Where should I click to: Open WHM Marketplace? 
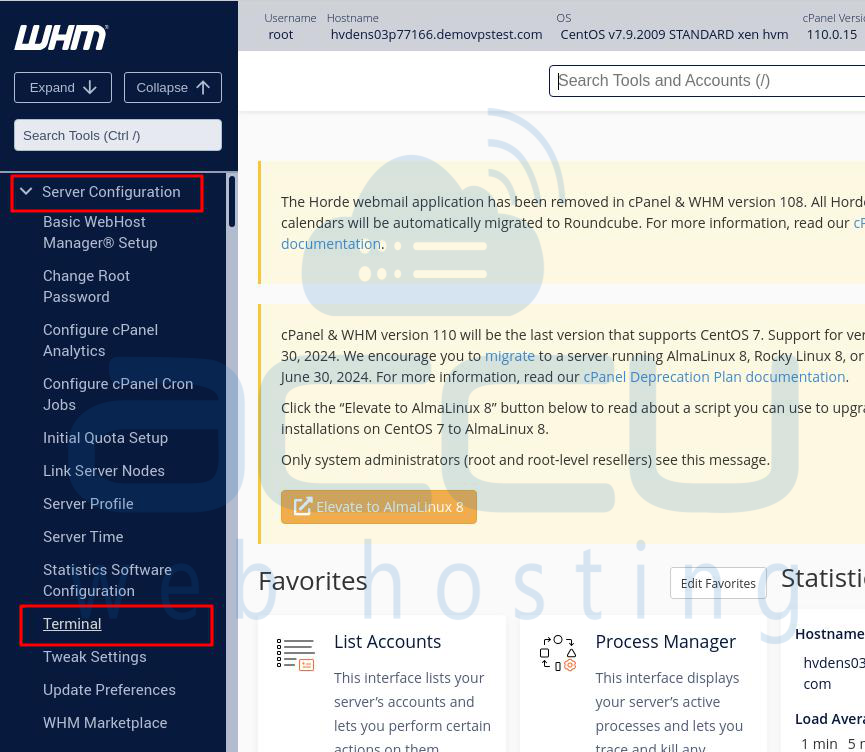tap(105, 723)
